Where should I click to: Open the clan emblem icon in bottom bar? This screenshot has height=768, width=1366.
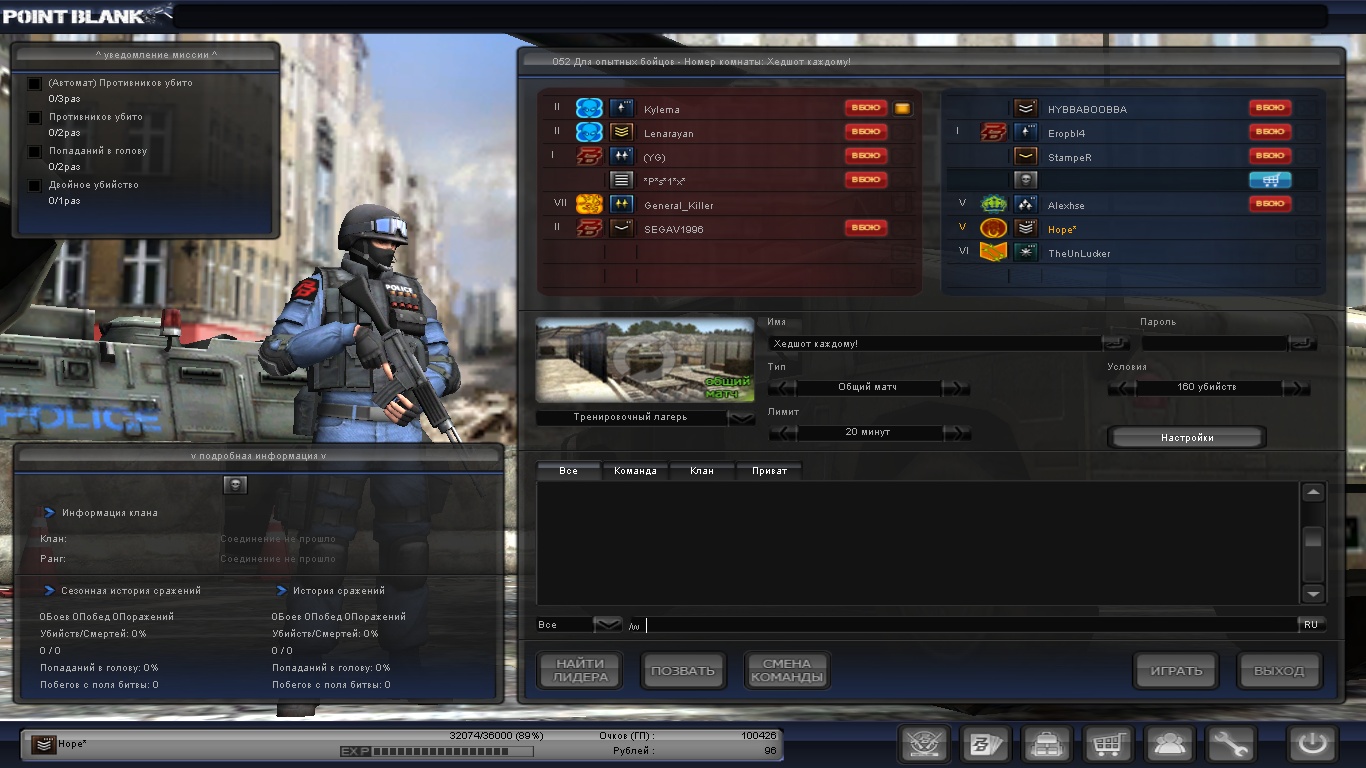[924, 745]
